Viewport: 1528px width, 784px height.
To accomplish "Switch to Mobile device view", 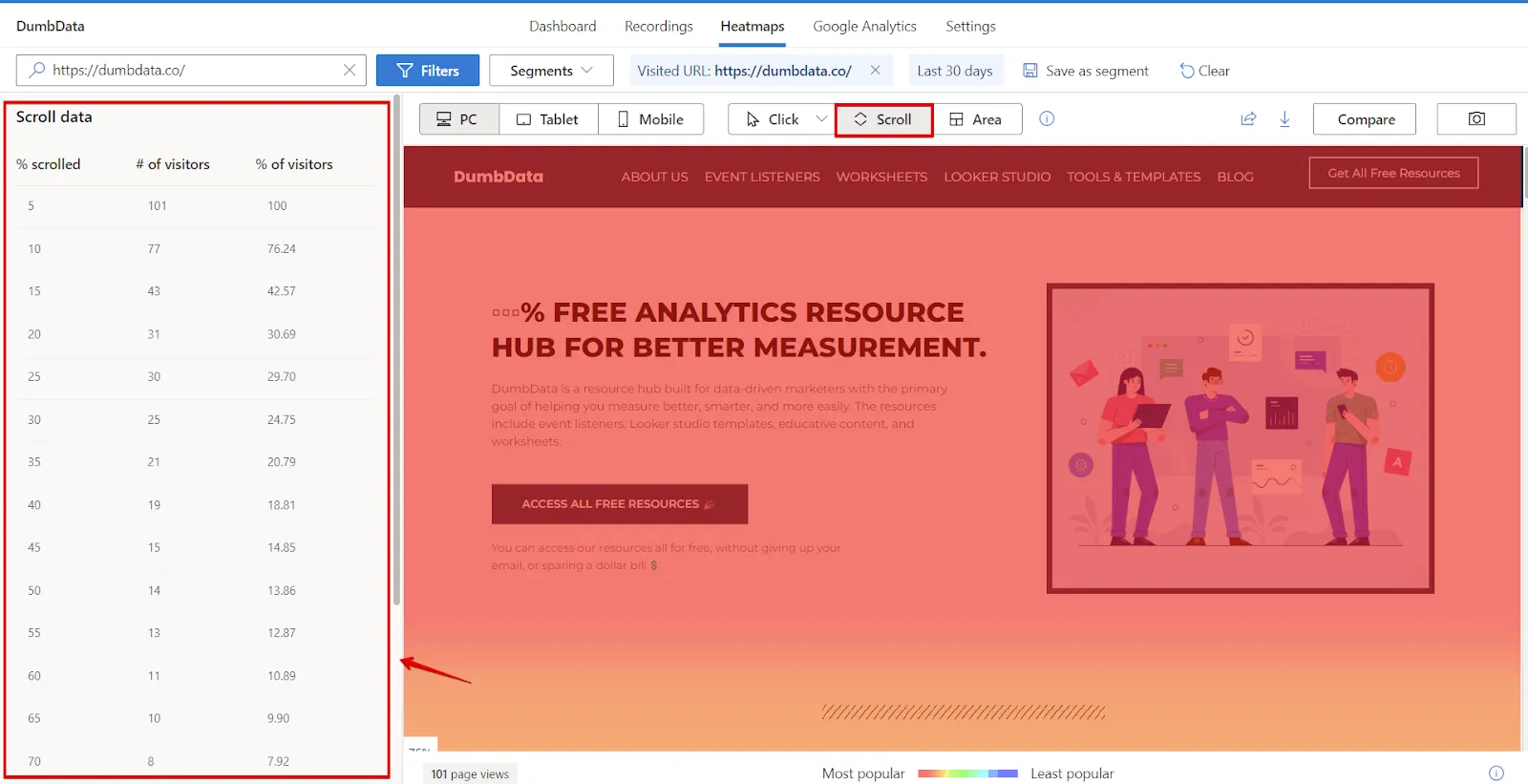I will point(651,119).
